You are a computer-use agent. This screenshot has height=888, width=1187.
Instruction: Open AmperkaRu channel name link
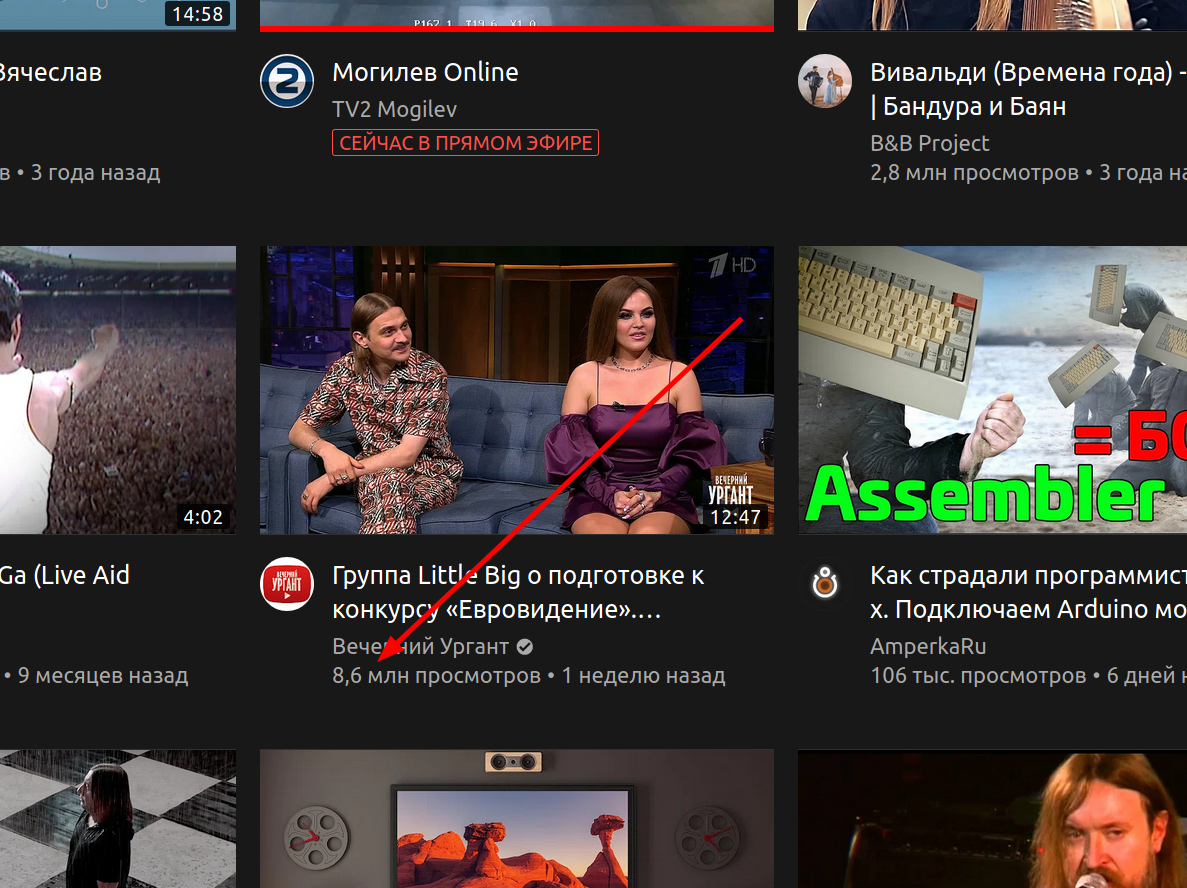(928, 647)
